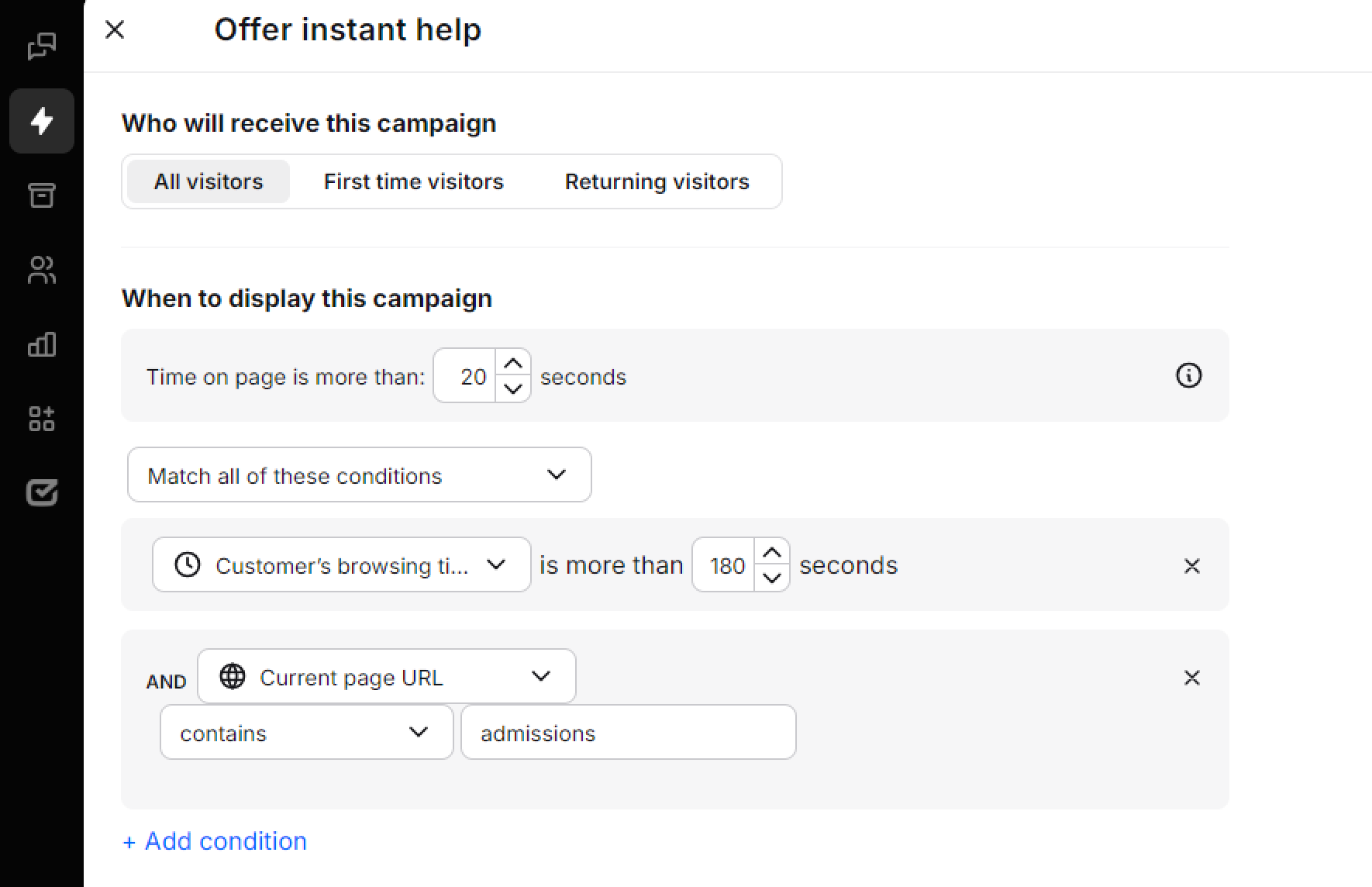Select the Returning visitors option
The height and width of the screenshot is (887, 1372).
(657, 181)
